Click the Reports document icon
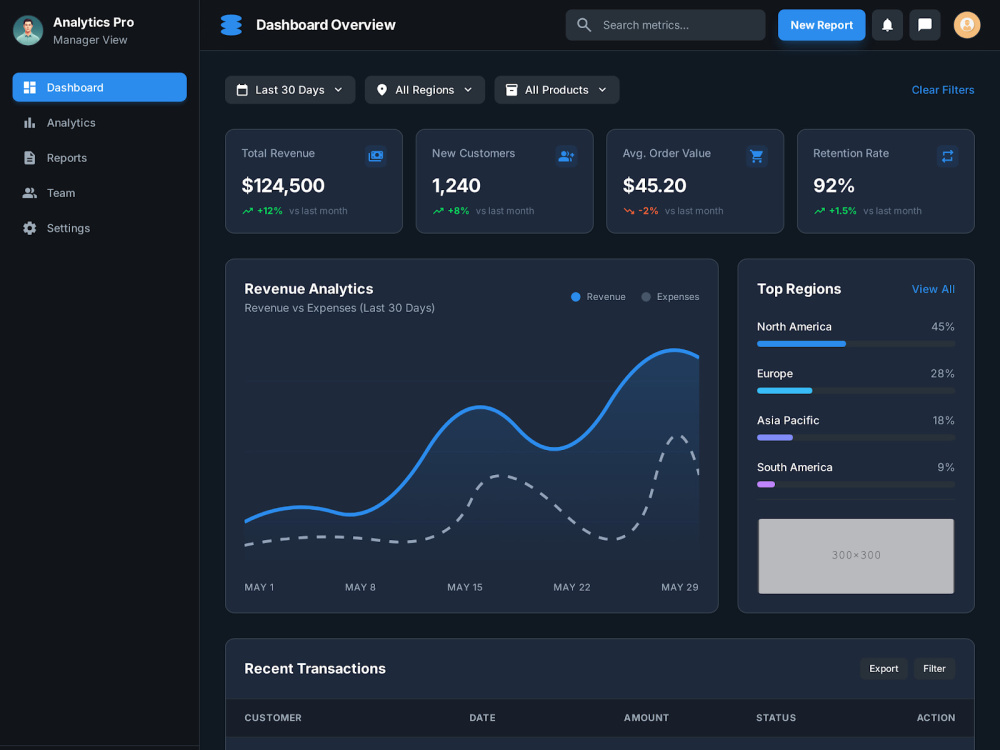The width and height of the screenshot is (1000, 750). pyautogui.click(x=29, y=158)
